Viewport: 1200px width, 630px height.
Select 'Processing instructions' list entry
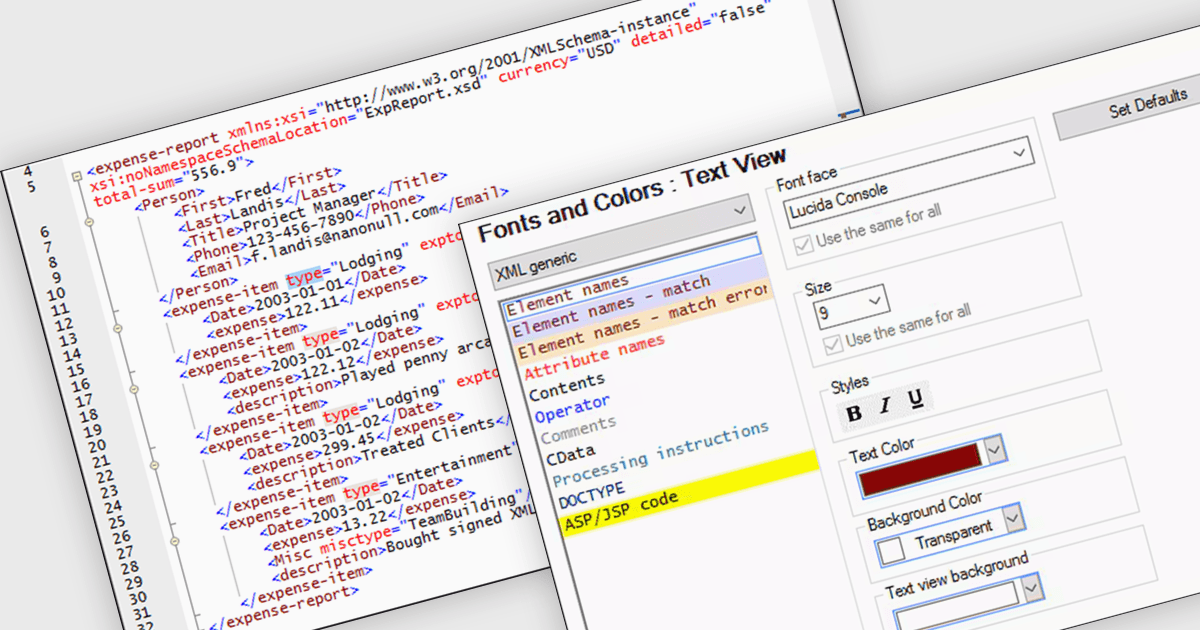(661, 455)
